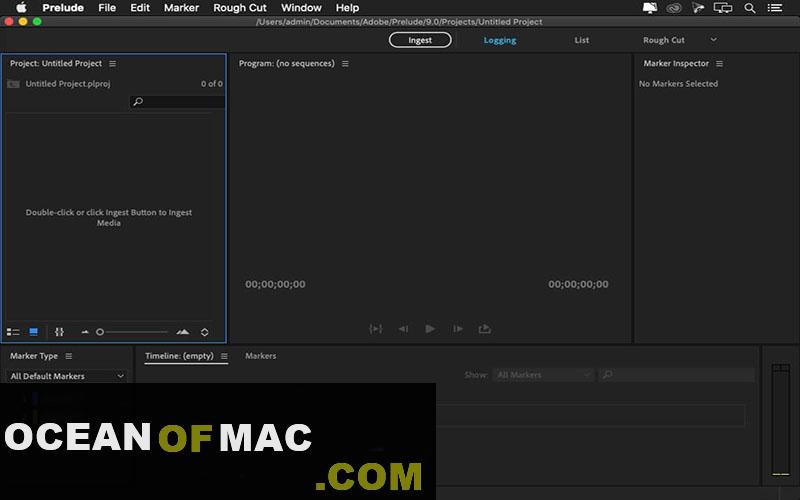Open the Program panel hamburger menu
The height and width of the screenshot is (500, 800).
click(x=345, y=64)
